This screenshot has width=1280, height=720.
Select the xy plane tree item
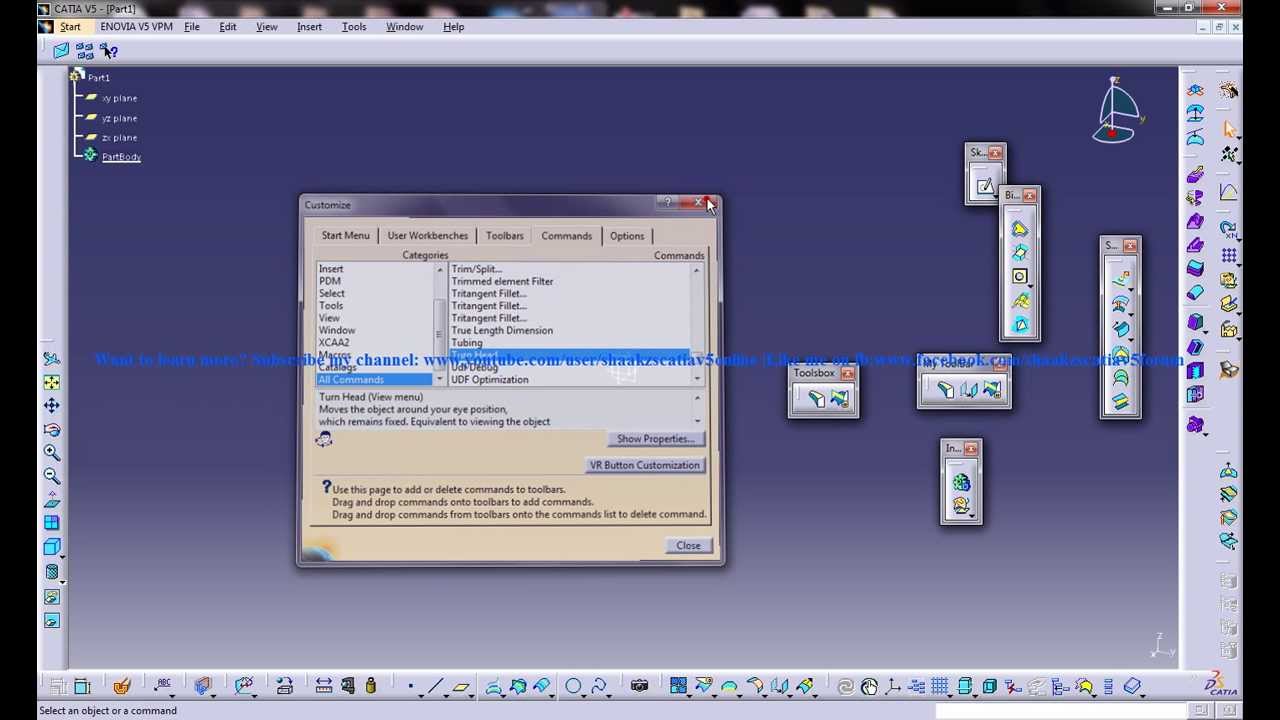pos(119,98)
